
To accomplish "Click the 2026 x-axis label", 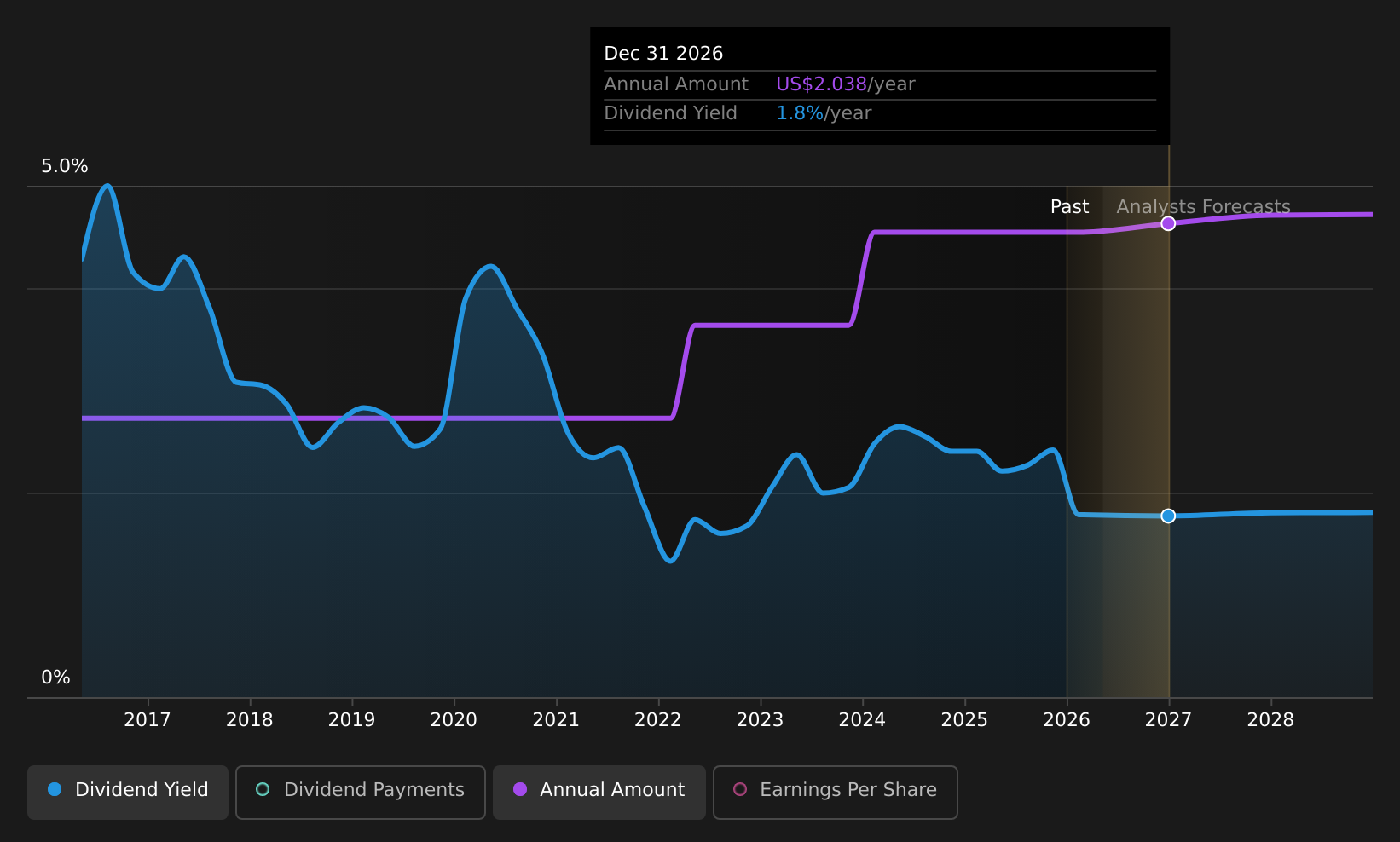I will click(1067, 720).
